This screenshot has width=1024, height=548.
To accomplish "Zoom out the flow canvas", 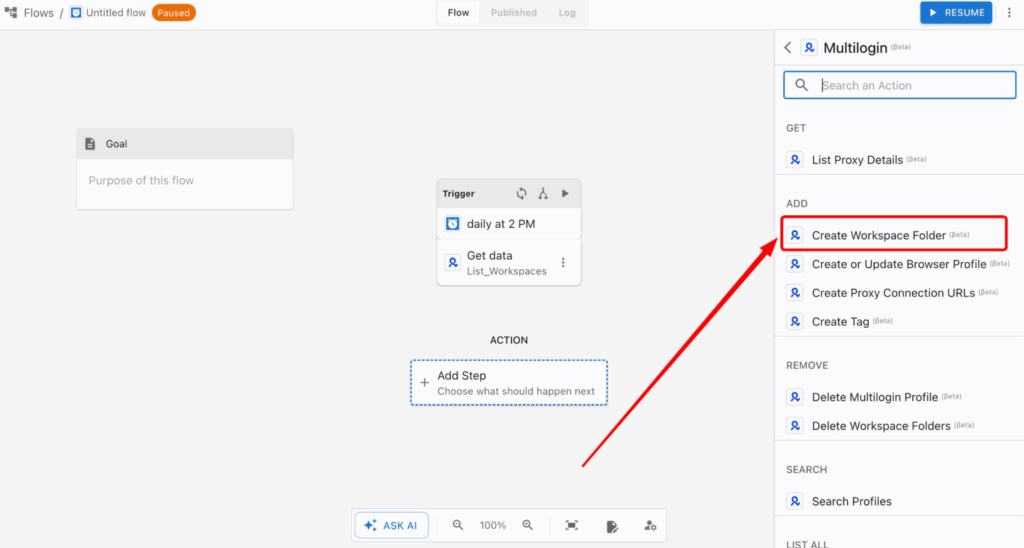I will coord(458,525).
